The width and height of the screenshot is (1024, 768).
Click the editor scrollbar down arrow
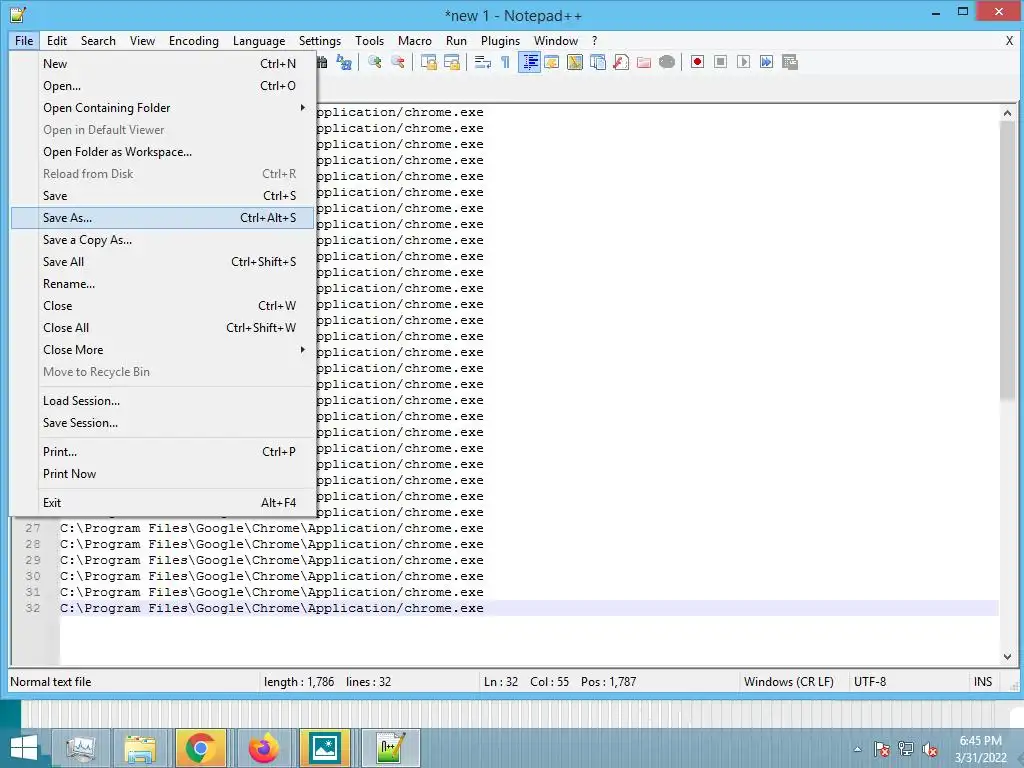point(1007,657)
